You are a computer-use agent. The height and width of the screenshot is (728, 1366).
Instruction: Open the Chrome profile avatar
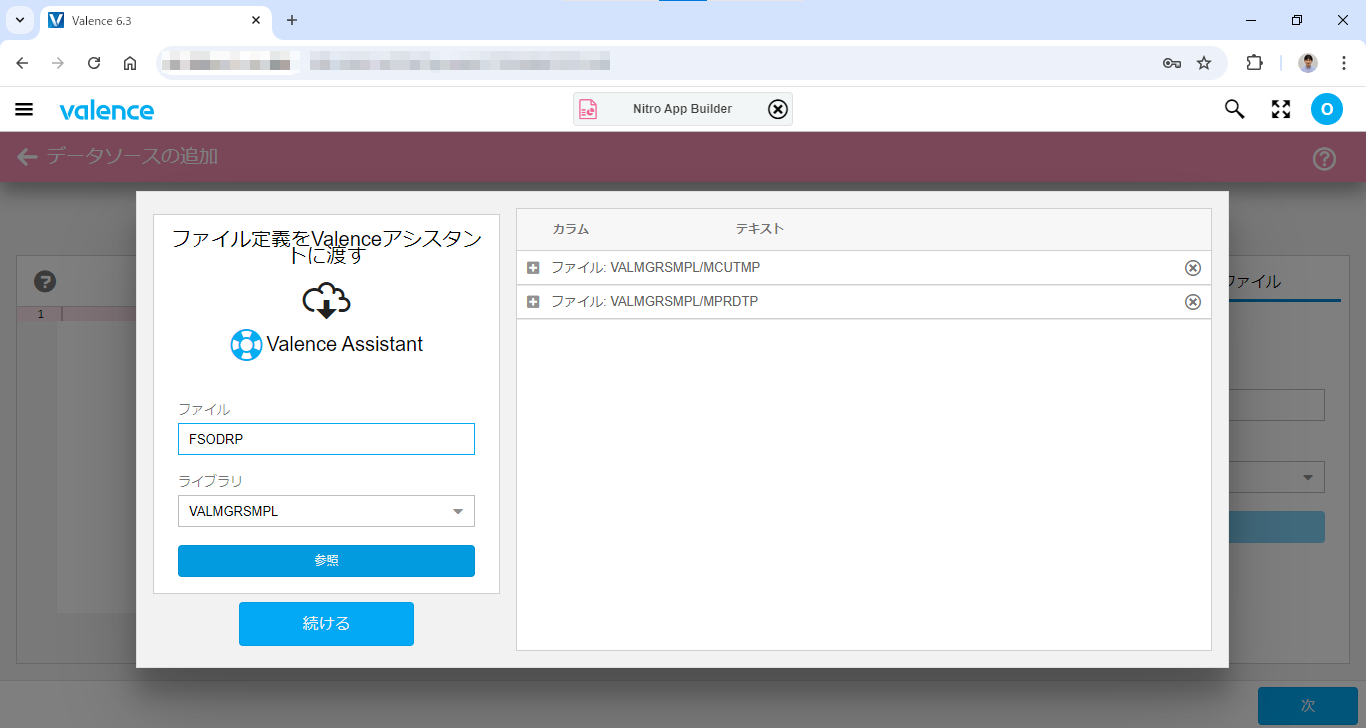pos(1308,63)
